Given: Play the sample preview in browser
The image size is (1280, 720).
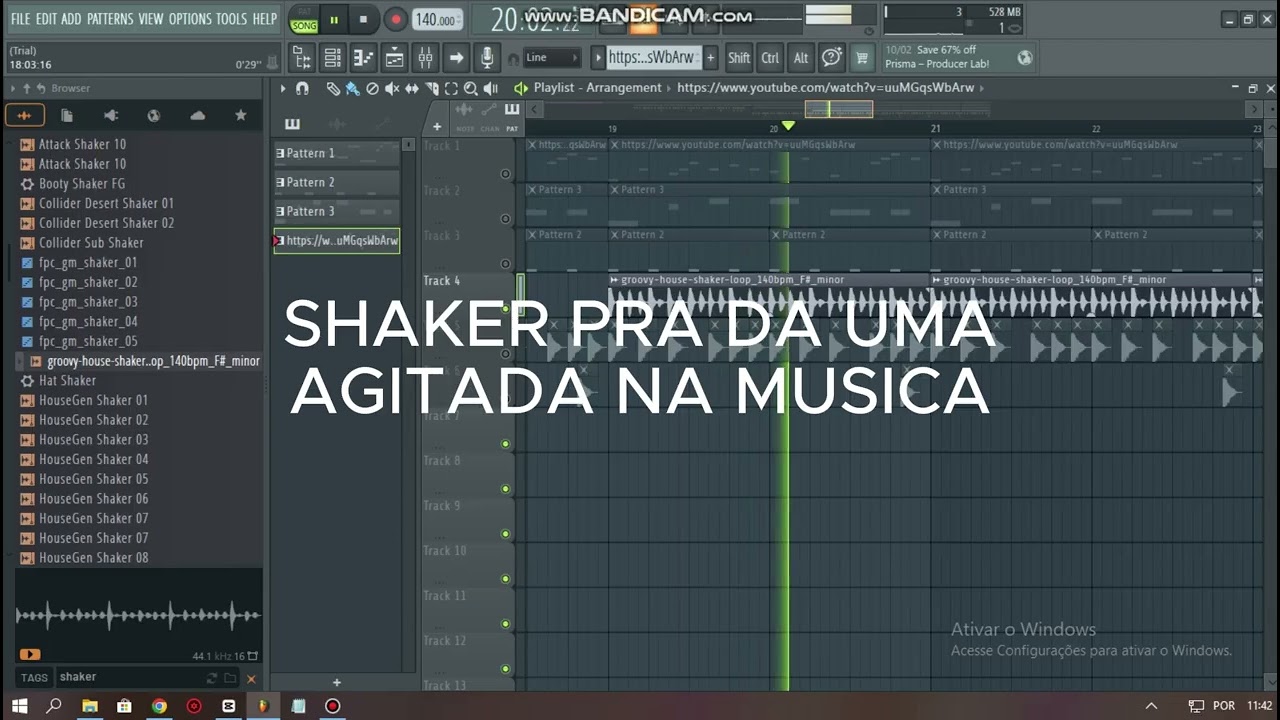Looking at the screenshot, I should pos(30,655).
